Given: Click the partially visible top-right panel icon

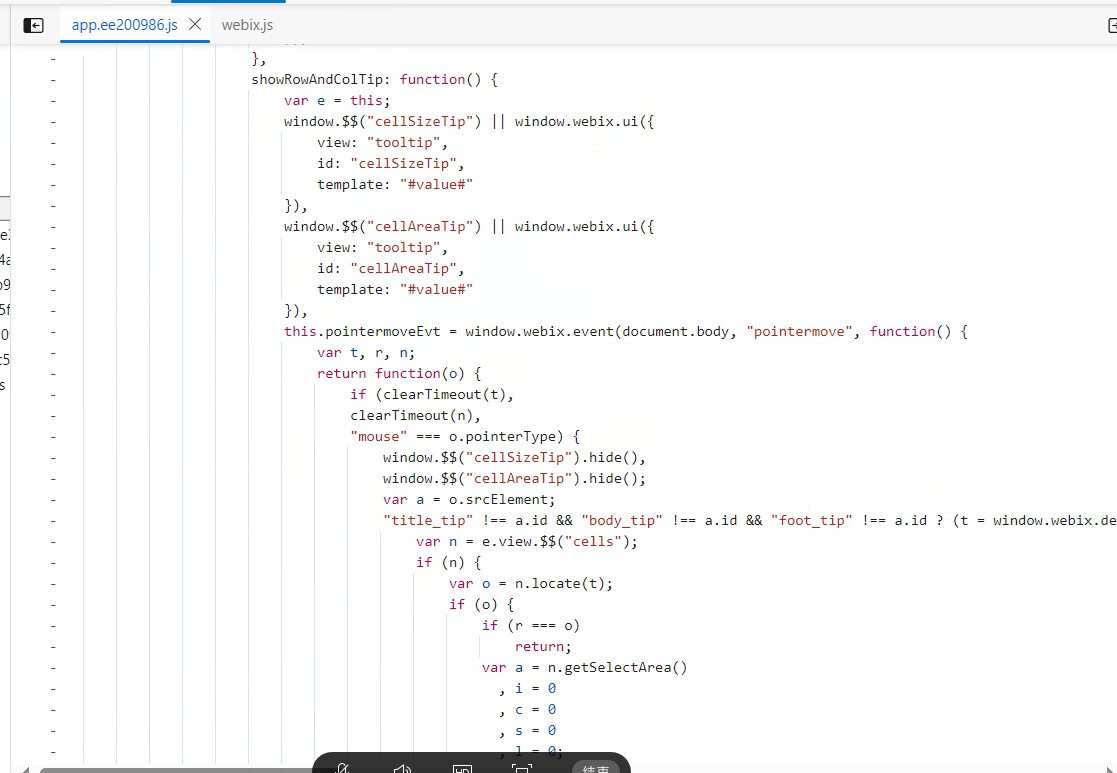Looking at the screenshot, I should 1112,26.
